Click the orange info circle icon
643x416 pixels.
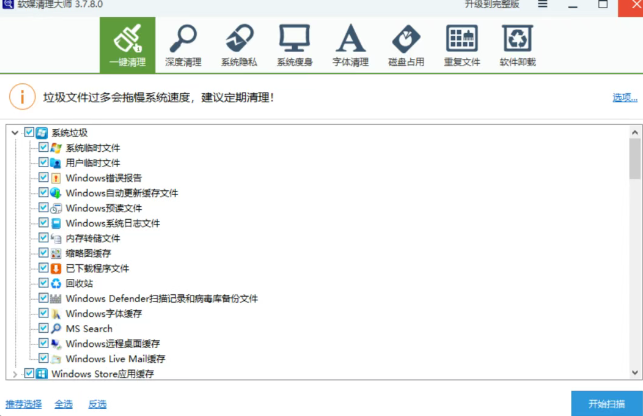click(x=22, y=97)
